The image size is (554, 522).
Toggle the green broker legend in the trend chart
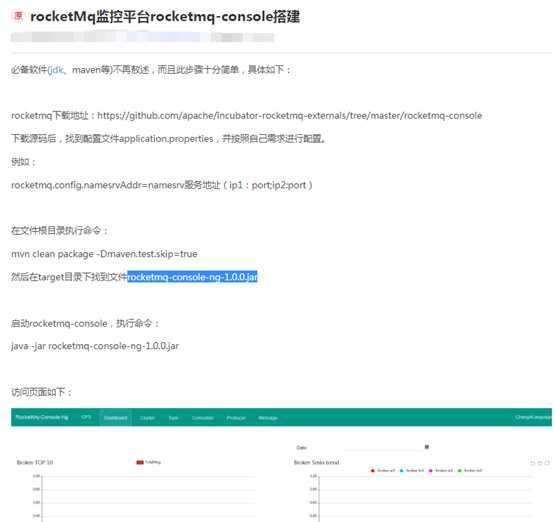coord(470,470)
